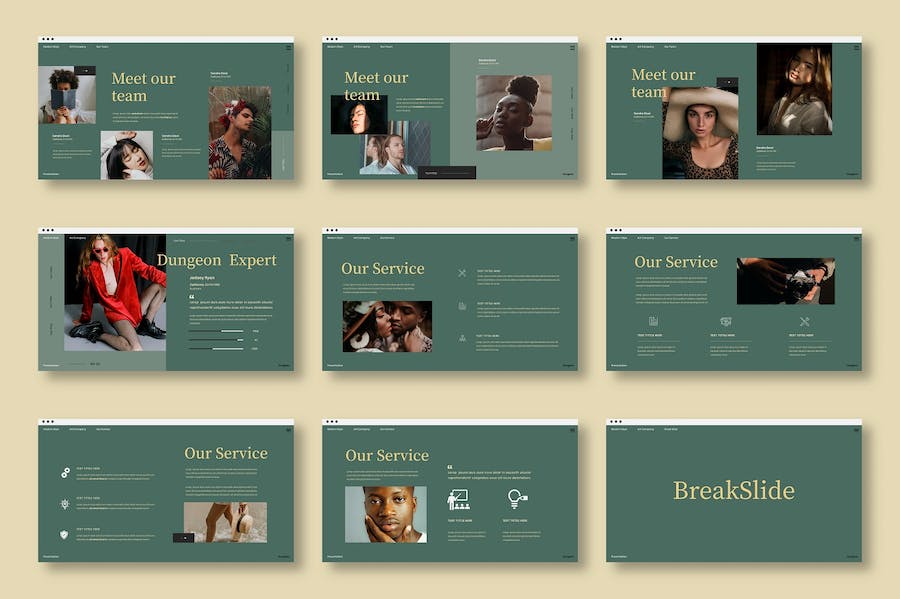Click the bar chart icon on center slide
900x599 pixels.
pos(462,306)
